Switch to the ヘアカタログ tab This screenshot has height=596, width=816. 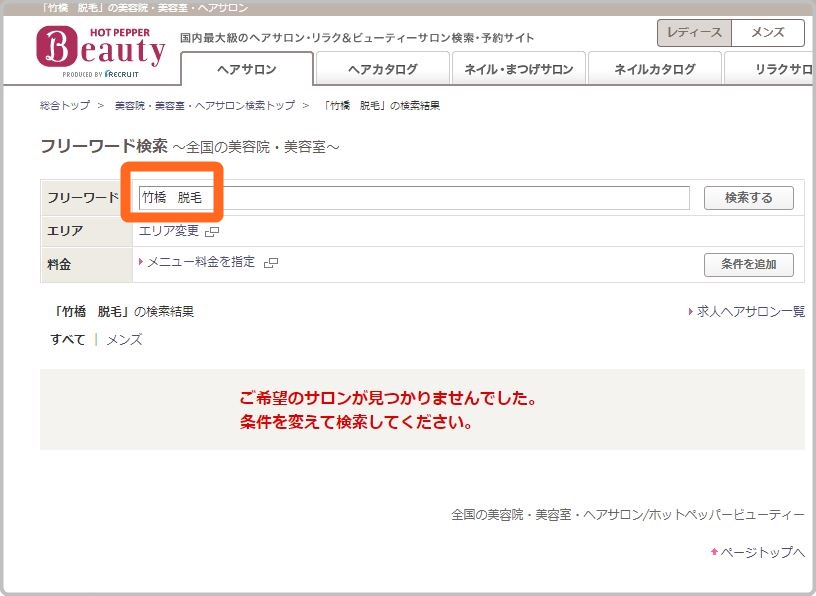(382, 67)
